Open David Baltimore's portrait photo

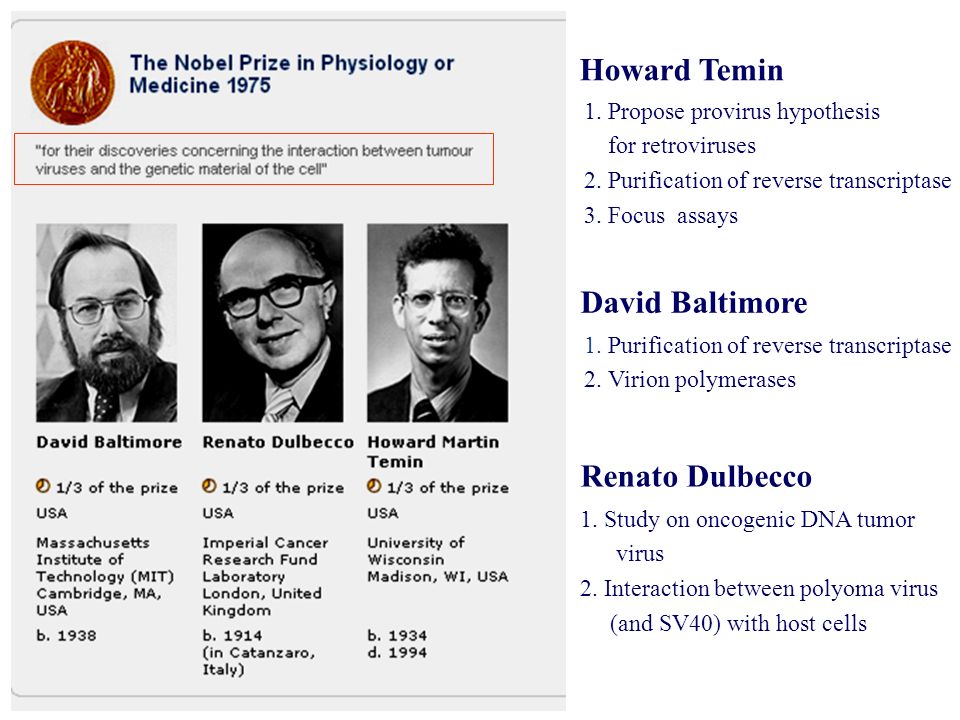click(x=107, y=323)
